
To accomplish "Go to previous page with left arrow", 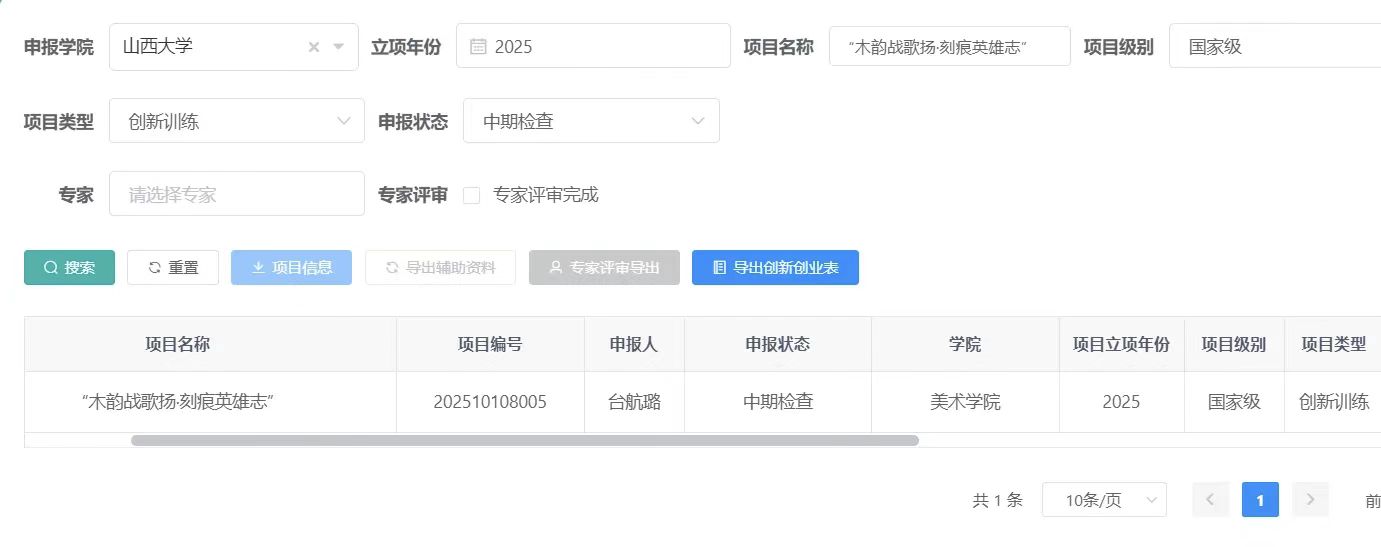I will (x=1210, y=500).
